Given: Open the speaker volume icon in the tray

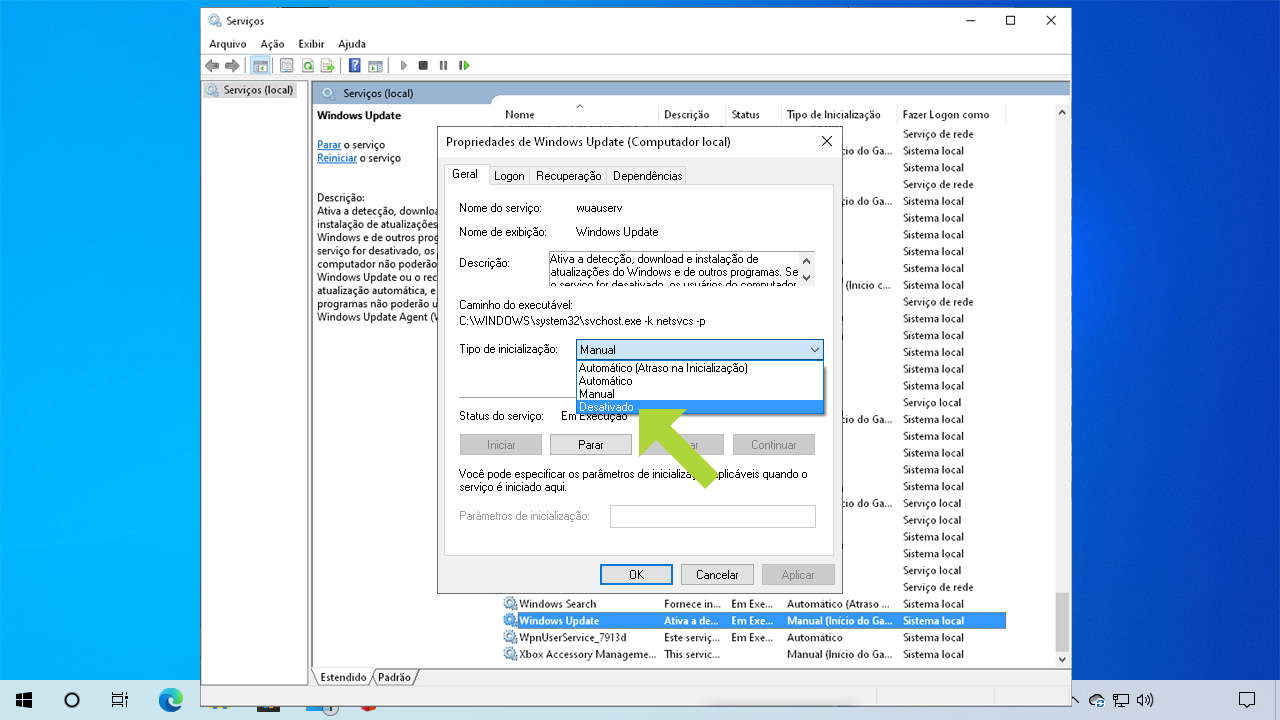Looking at the screenshot, I should [1146, 701].
